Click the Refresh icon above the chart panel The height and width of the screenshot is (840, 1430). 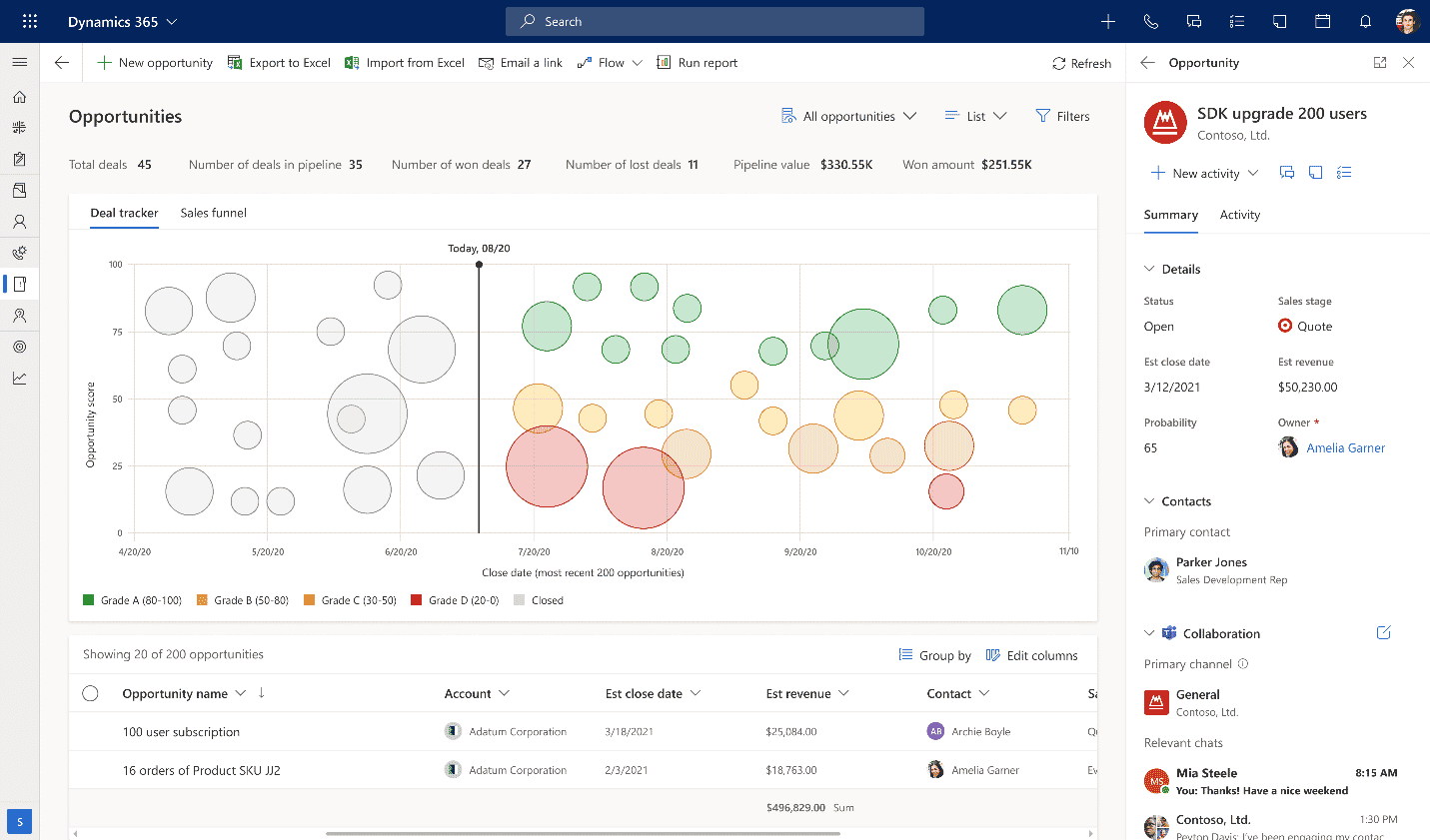click(1057, 62)
